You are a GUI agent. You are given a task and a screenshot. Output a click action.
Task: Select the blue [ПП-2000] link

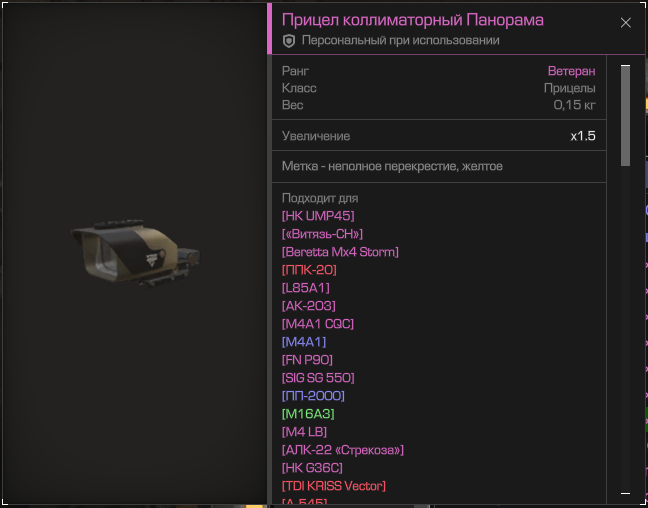313,396
